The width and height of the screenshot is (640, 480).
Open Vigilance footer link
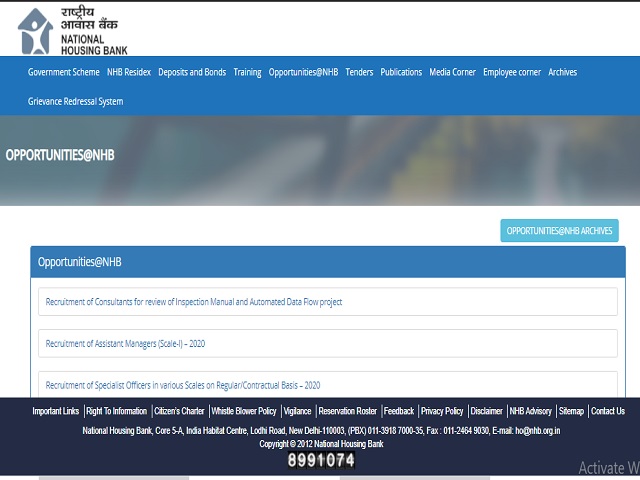coord(298,411)
